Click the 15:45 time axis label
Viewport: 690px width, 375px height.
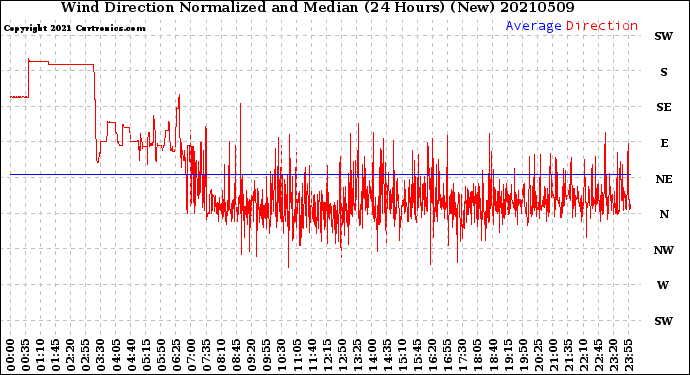pos(417,355)
